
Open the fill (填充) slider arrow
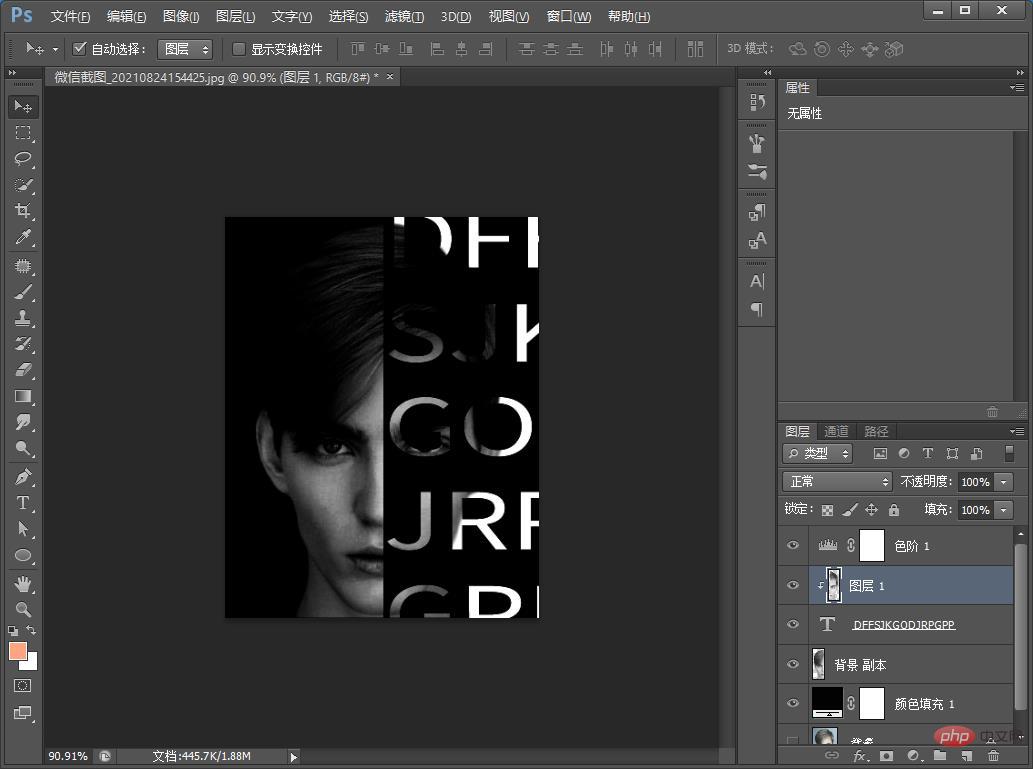point(1003,510)
